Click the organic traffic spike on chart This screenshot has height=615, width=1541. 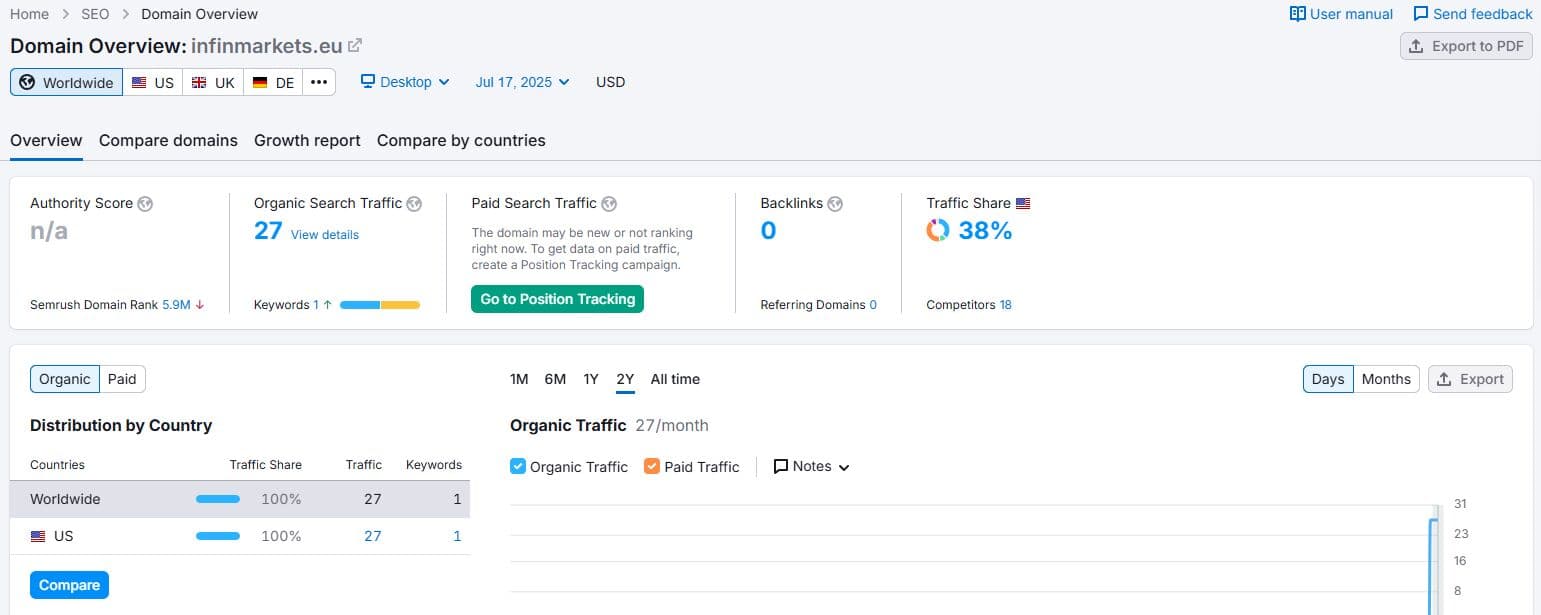[1433, 565]
